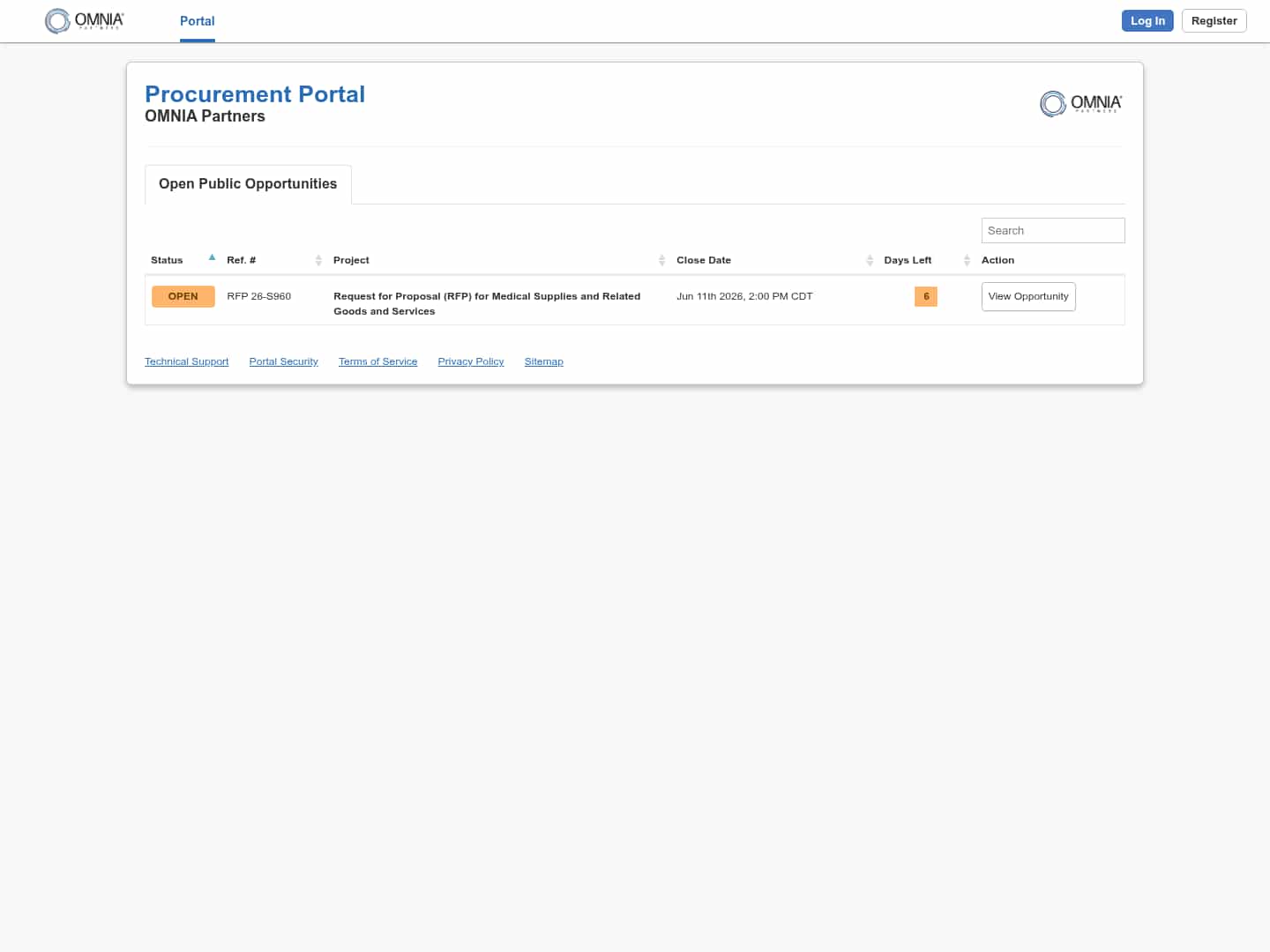Click the Action column header
The image size is (1270, 952).
[997, 260]
